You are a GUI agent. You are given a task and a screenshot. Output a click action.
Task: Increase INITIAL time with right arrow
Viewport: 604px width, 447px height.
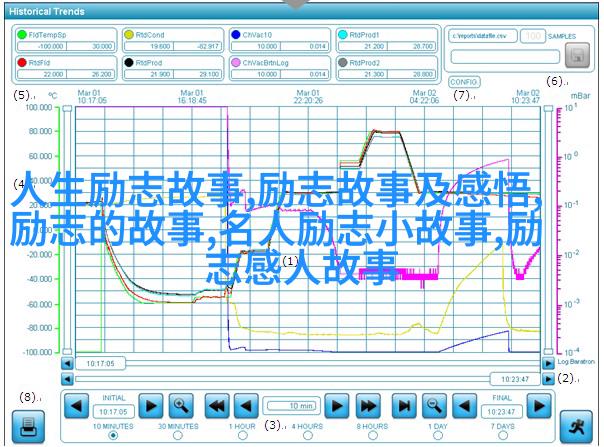151,406
